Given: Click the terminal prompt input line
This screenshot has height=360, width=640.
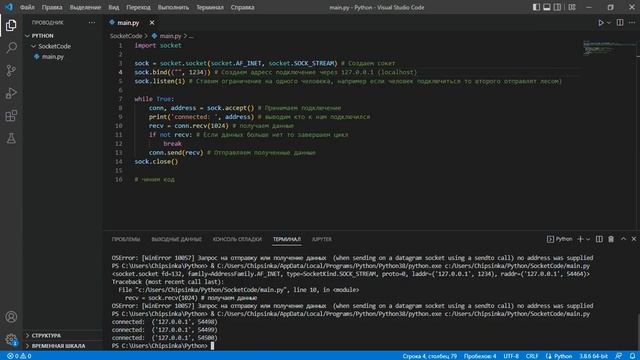Looking at the screenshot, I should tap(162, 346).
